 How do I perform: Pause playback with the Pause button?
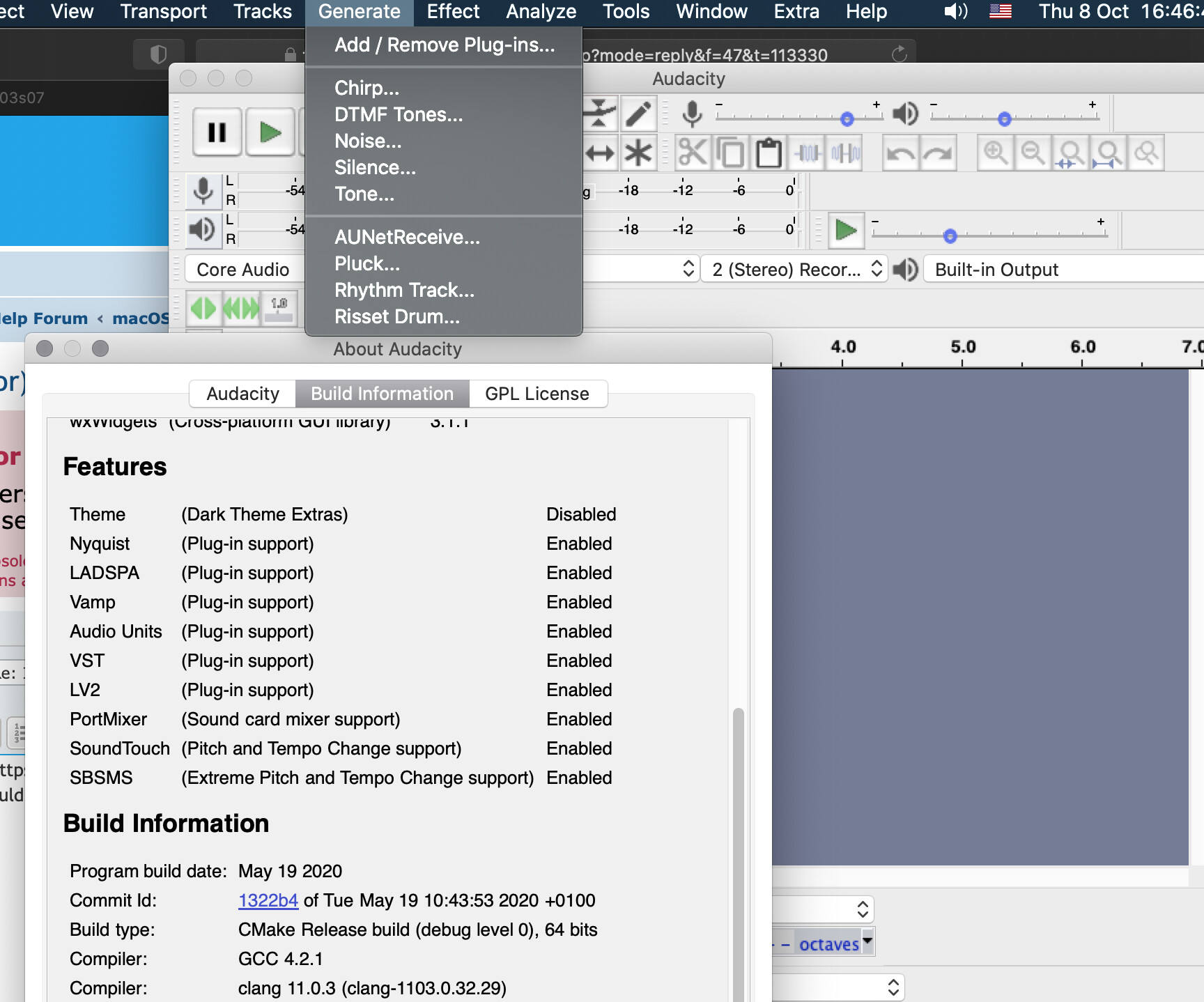pyautogui.click(x=217, y=132)
